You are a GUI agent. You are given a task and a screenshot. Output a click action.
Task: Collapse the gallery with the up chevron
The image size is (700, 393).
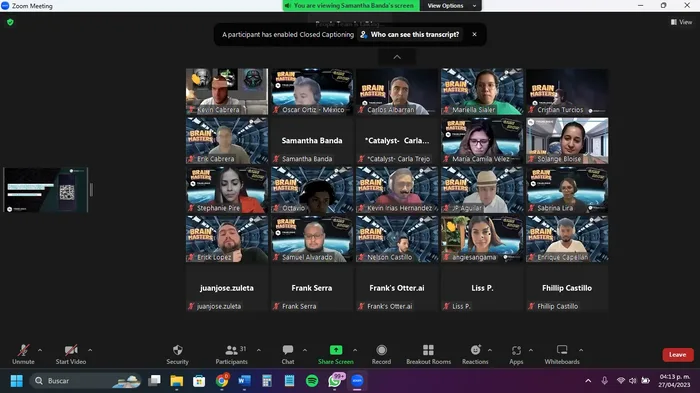coord(397,57)
